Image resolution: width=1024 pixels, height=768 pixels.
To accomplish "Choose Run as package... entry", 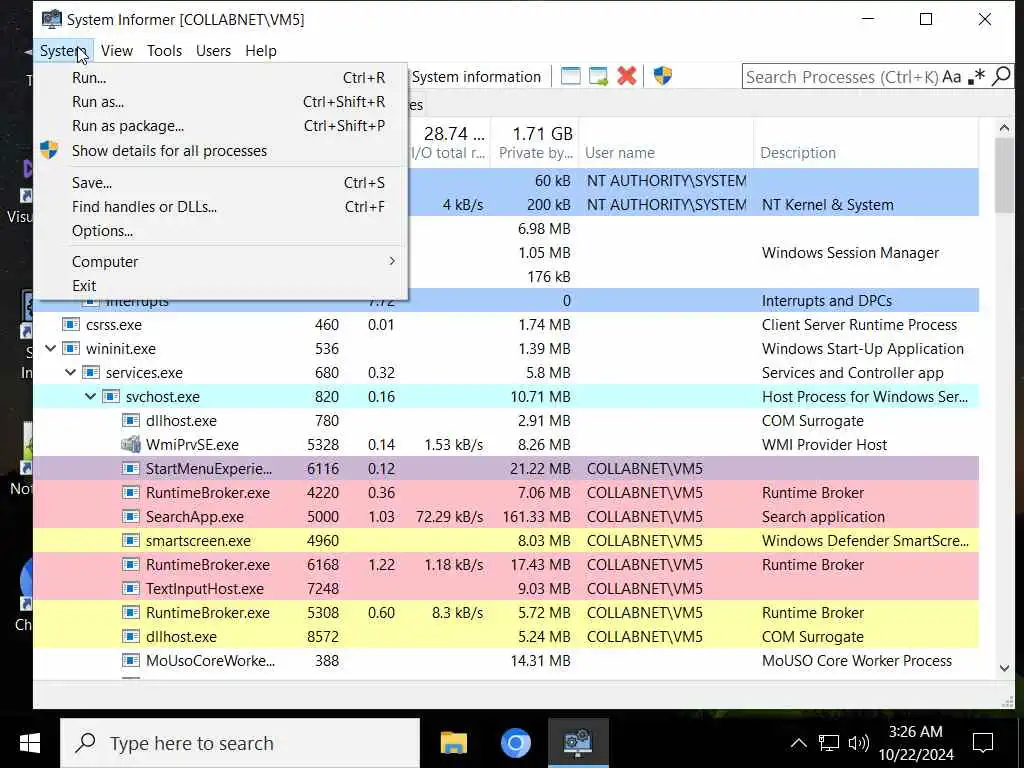I will [x=221, y=126].
